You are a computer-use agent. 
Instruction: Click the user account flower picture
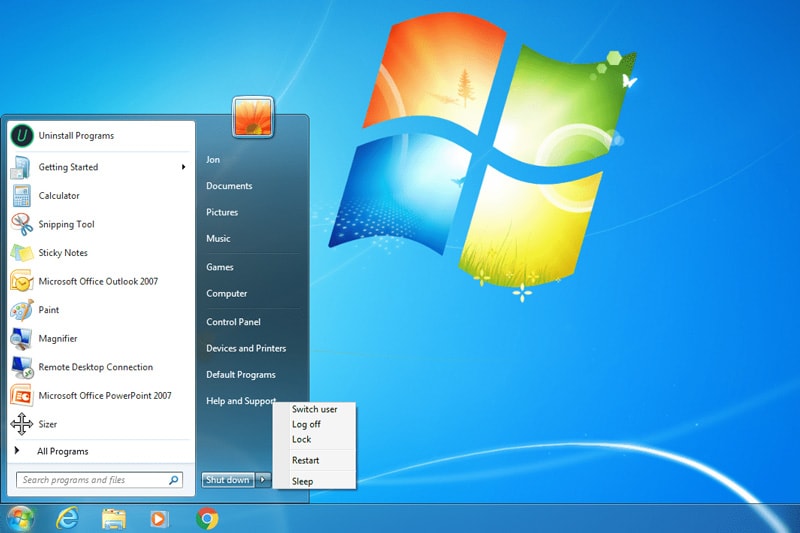253,117
